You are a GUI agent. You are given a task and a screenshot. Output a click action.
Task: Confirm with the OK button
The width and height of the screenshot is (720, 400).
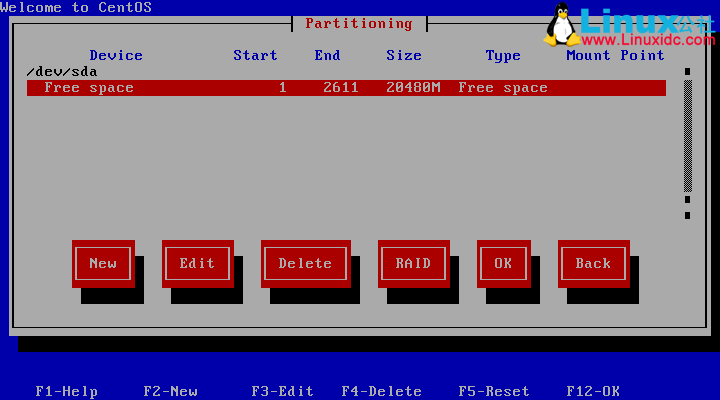(x=504, y=264)
